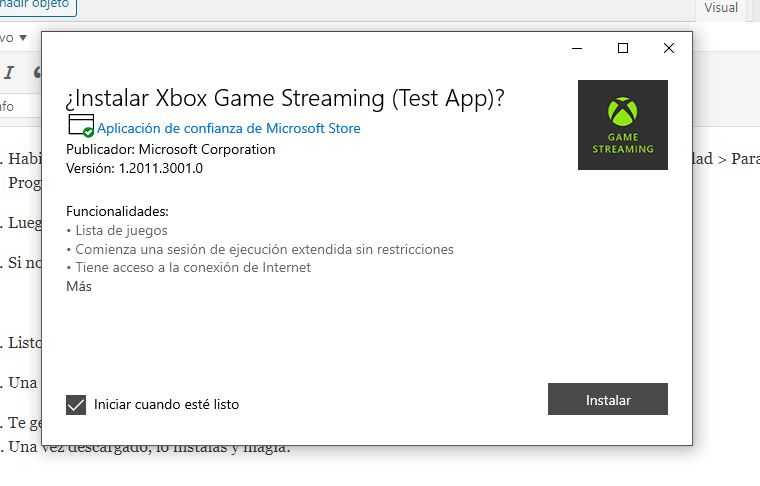Switch to the Visual editor tab
The height and width of the screenshot is (486, 760).
[x=721, y=8]
